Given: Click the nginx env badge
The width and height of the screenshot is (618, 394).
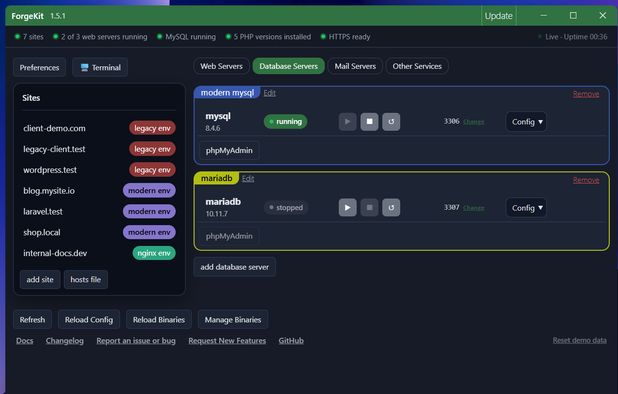Looking at the screenshot, I should pos(154,253).
